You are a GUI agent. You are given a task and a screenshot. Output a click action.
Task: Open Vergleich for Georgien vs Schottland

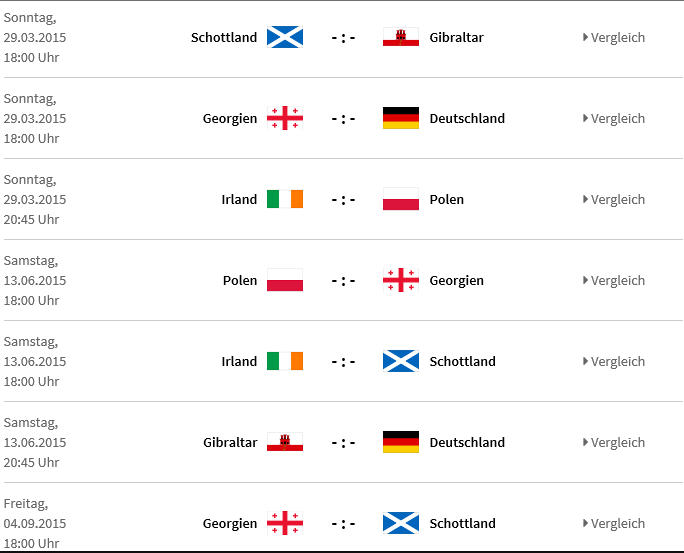[614, 523]
